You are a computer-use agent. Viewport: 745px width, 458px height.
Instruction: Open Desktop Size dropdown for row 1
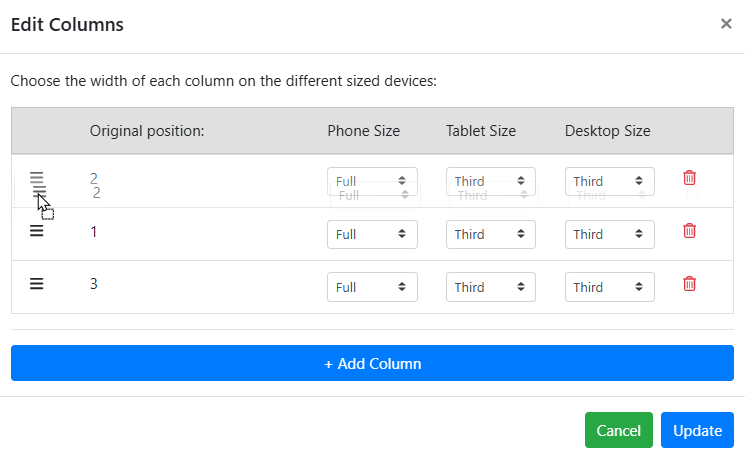pos(610,234)
